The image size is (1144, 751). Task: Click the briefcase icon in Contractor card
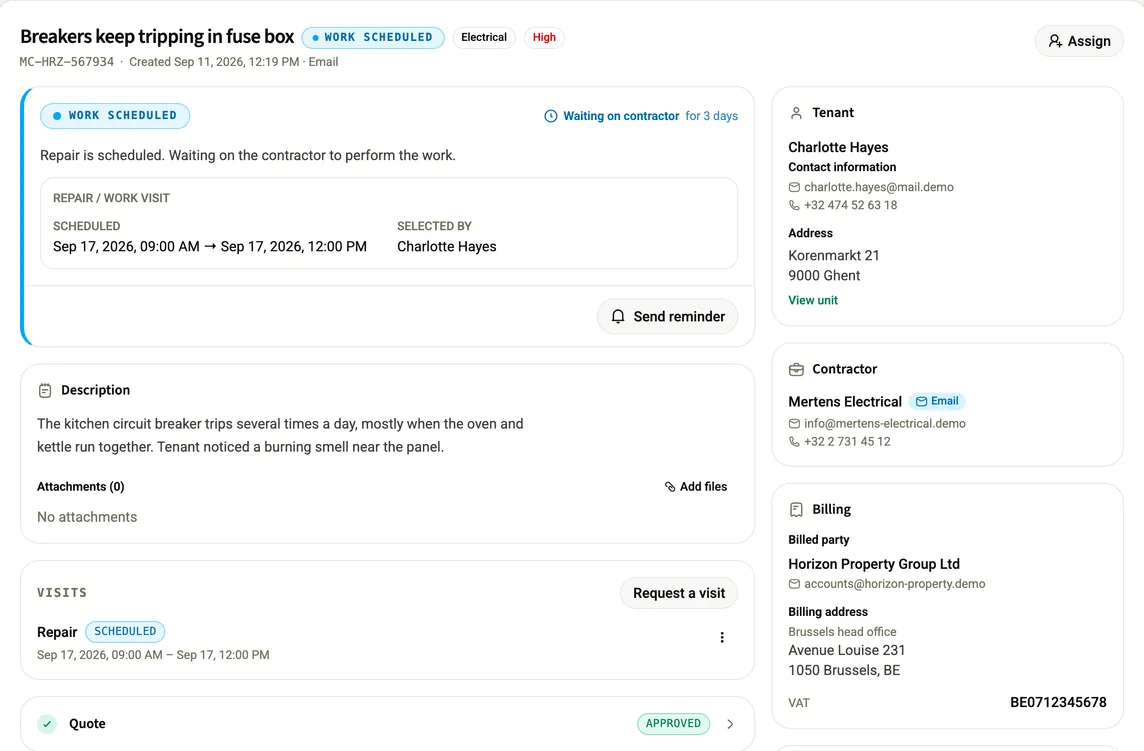coord(796,369)
